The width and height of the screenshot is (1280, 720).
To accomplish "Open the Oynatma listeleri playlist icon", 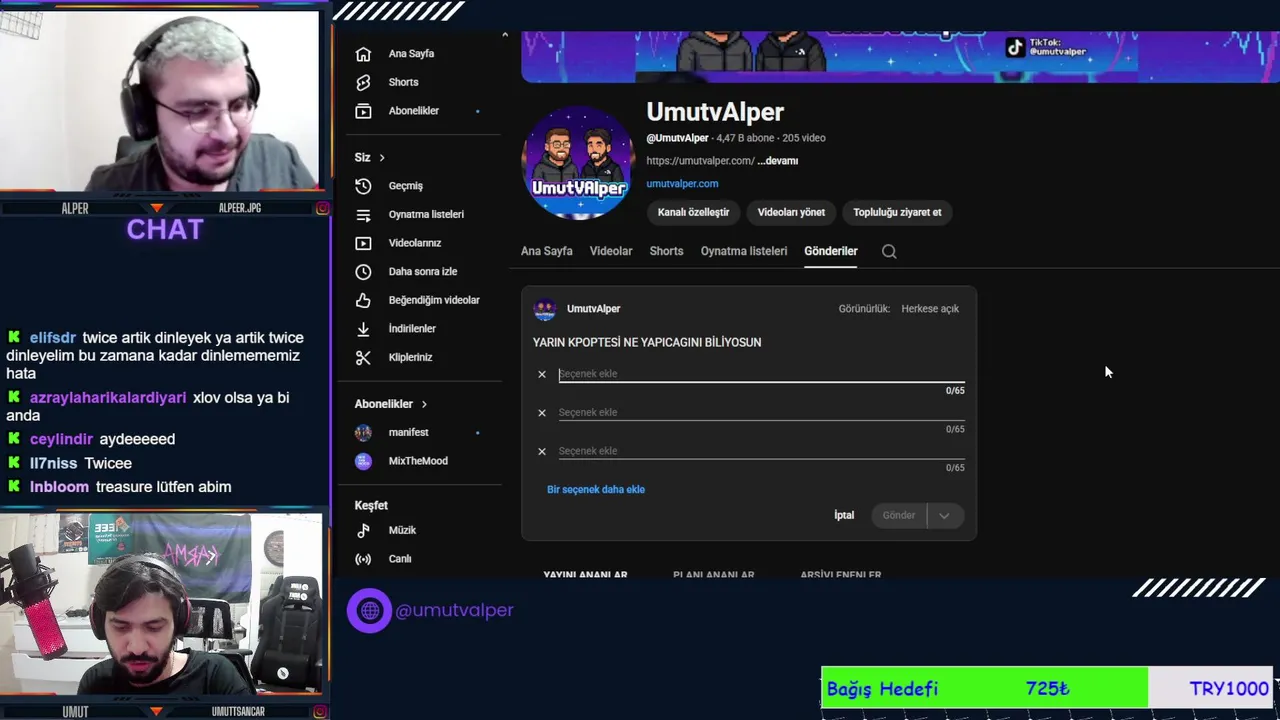I will coord(363,214).
